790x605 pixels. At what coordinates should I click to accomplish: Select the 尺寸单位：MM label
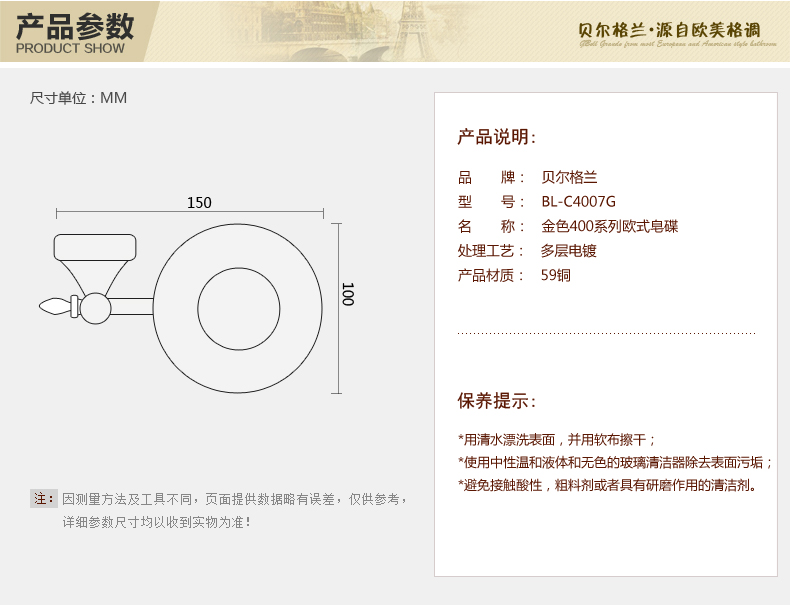(x=78, y=98)
